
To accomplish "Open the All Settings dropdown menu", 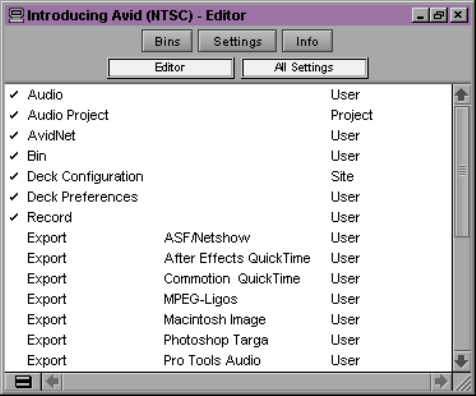I will tap(304, 68).
